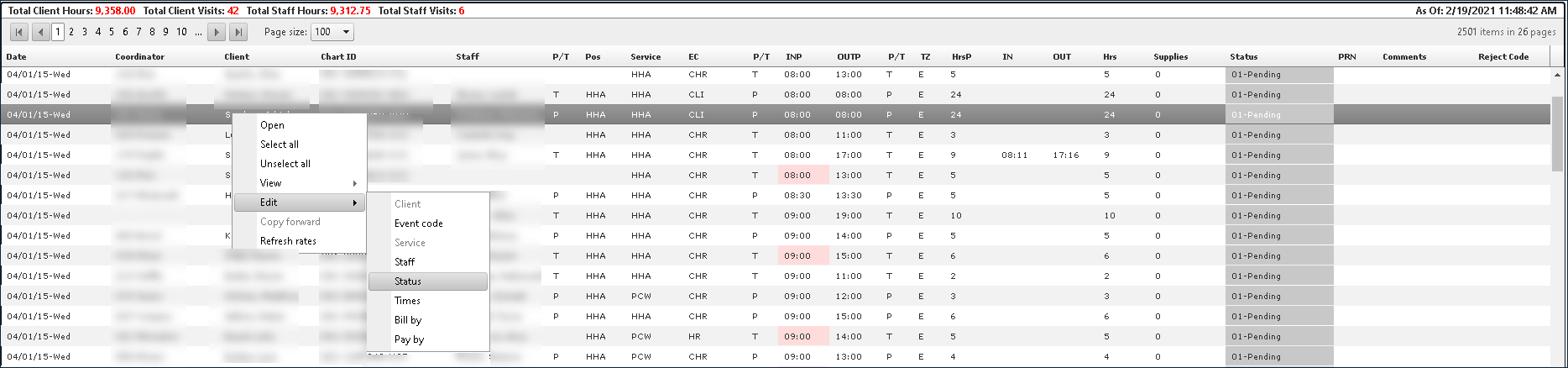Sort by the Coordinator column header
The height and width of the screenshot is (368, 1568).
click(139, 57)
